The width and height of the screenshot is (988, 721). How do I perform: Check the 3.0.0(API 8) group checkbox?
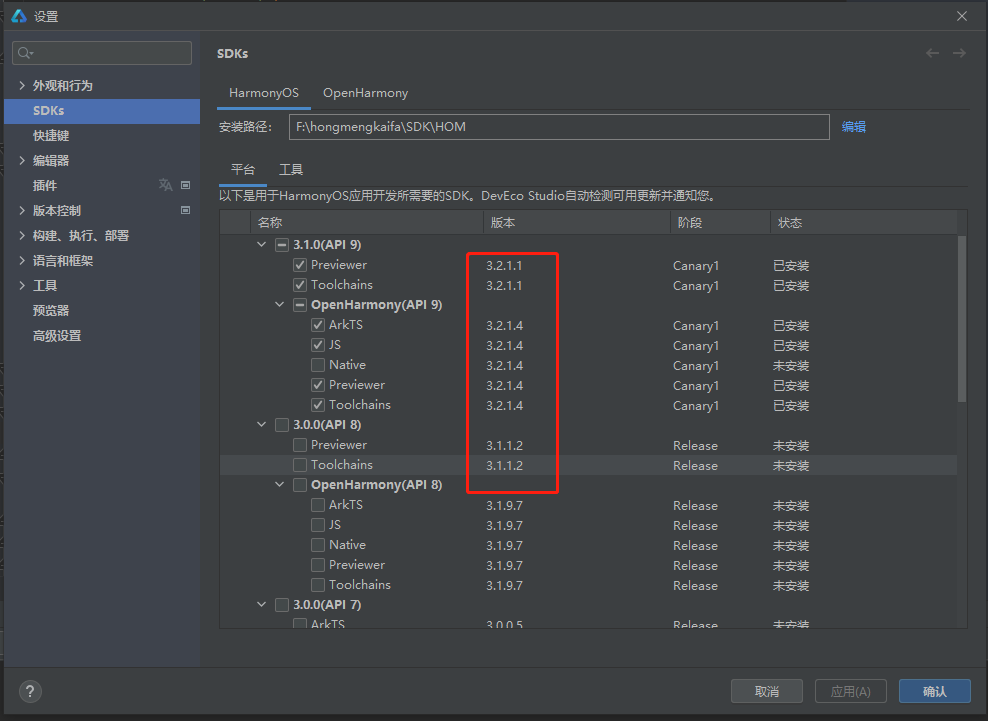click(282, 425)
